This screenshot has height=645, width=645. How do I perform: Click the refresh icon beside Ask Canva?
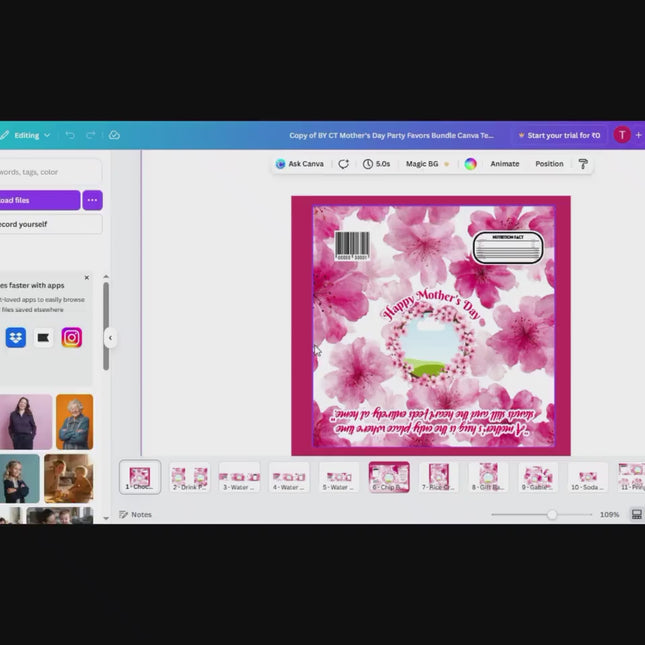click(x=343, y=164)
